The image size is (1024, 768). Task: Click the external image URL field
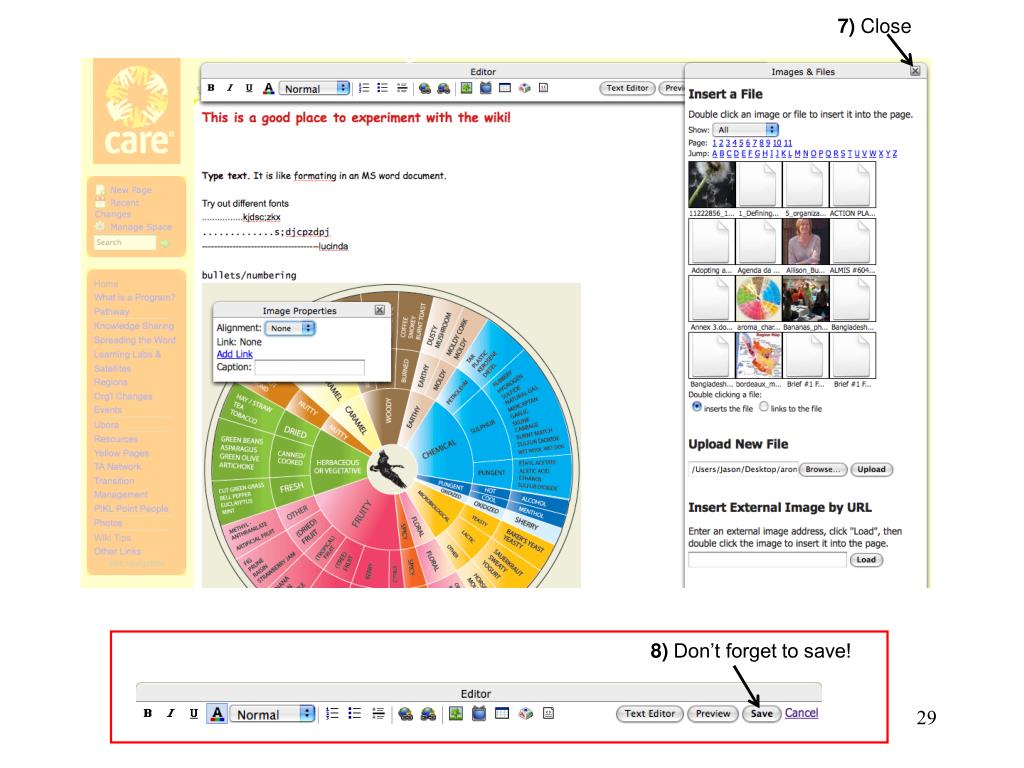(767, 560)
